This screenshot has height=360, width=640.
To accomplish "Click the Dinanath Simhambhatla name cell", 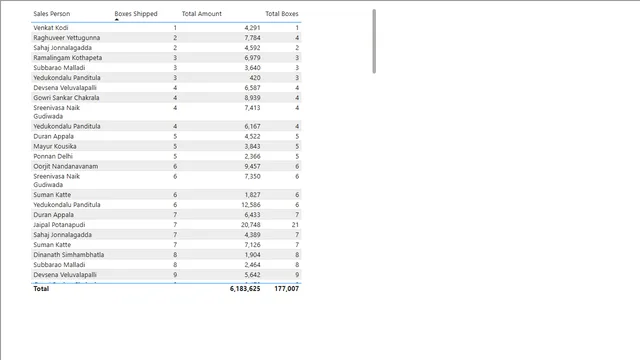I will (69, 255).
